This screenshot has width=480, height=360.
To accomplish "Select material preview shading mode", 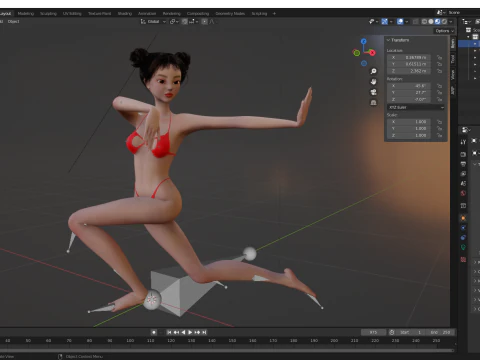I will click(438, 22).
